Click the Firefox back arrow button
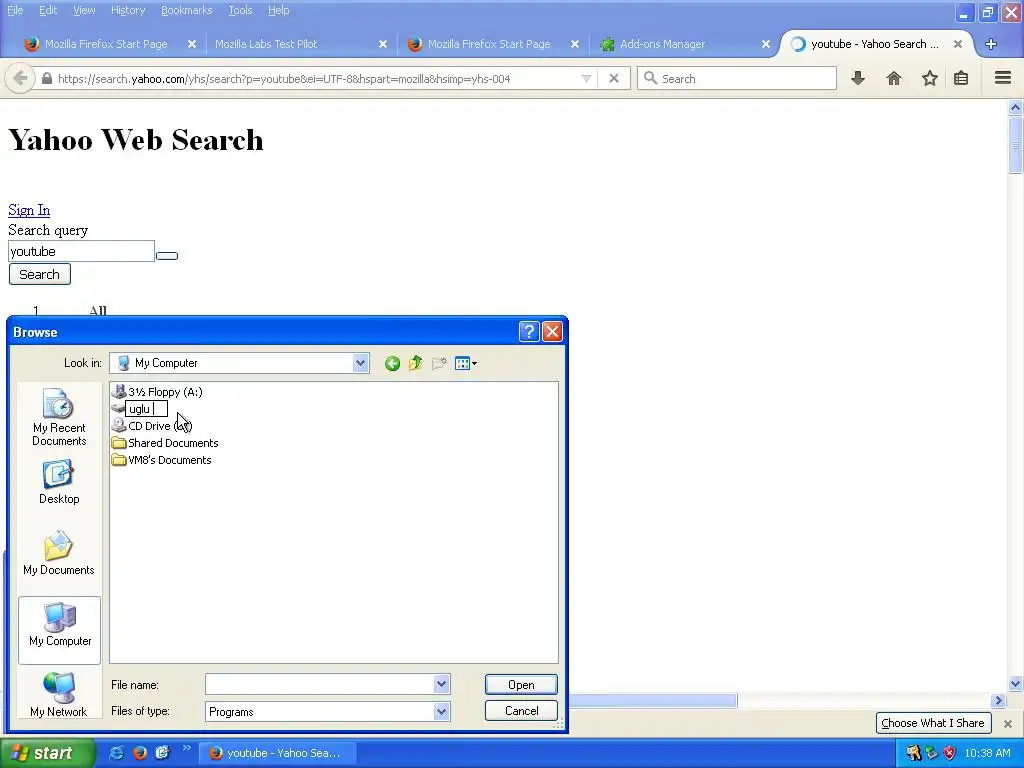 coord(20,78)
